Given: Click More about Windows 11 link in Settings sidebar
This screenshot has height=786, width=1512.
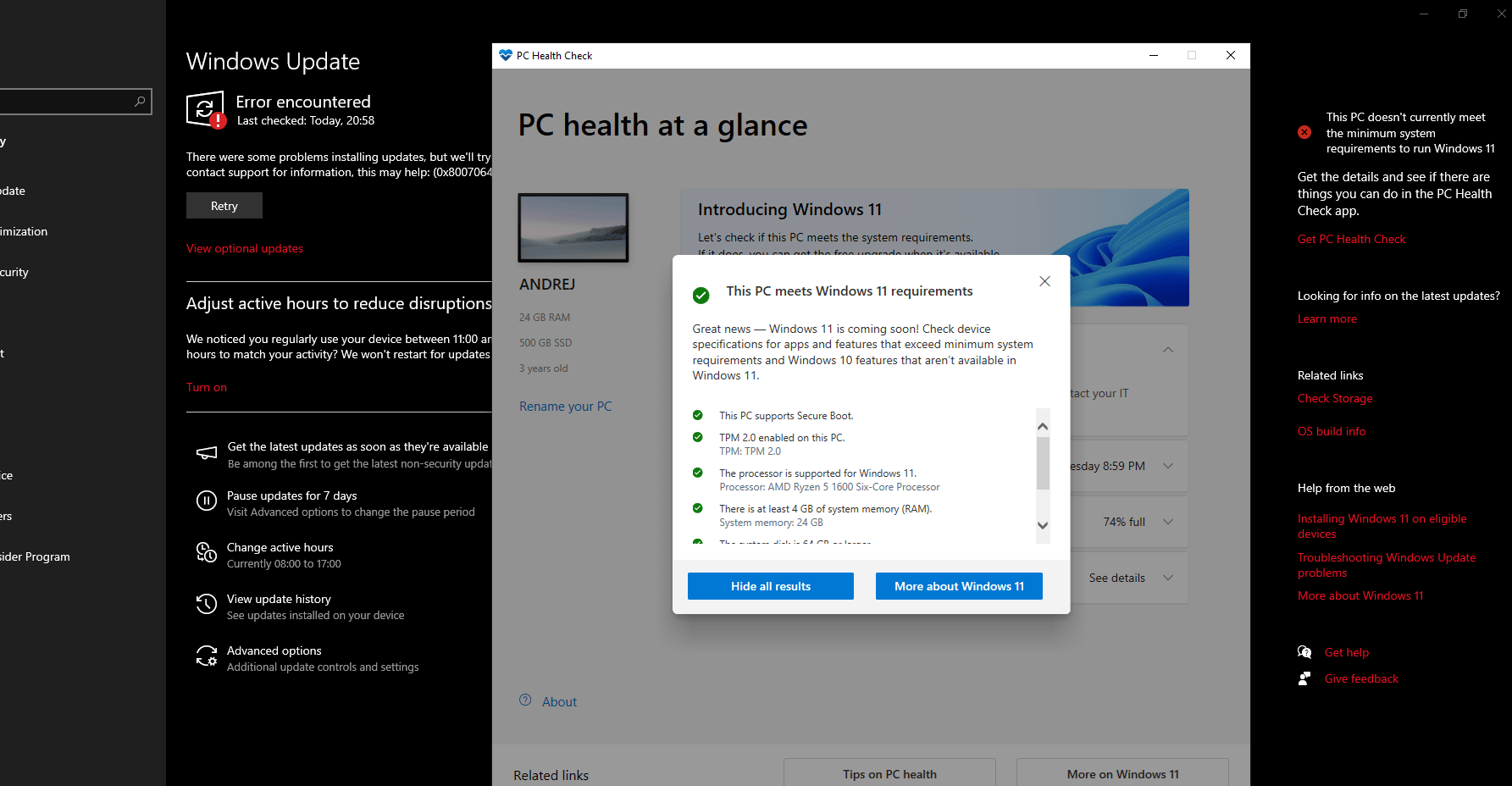Looking at the screenshot, I should pyautogui.click(x=1360, y=595).
